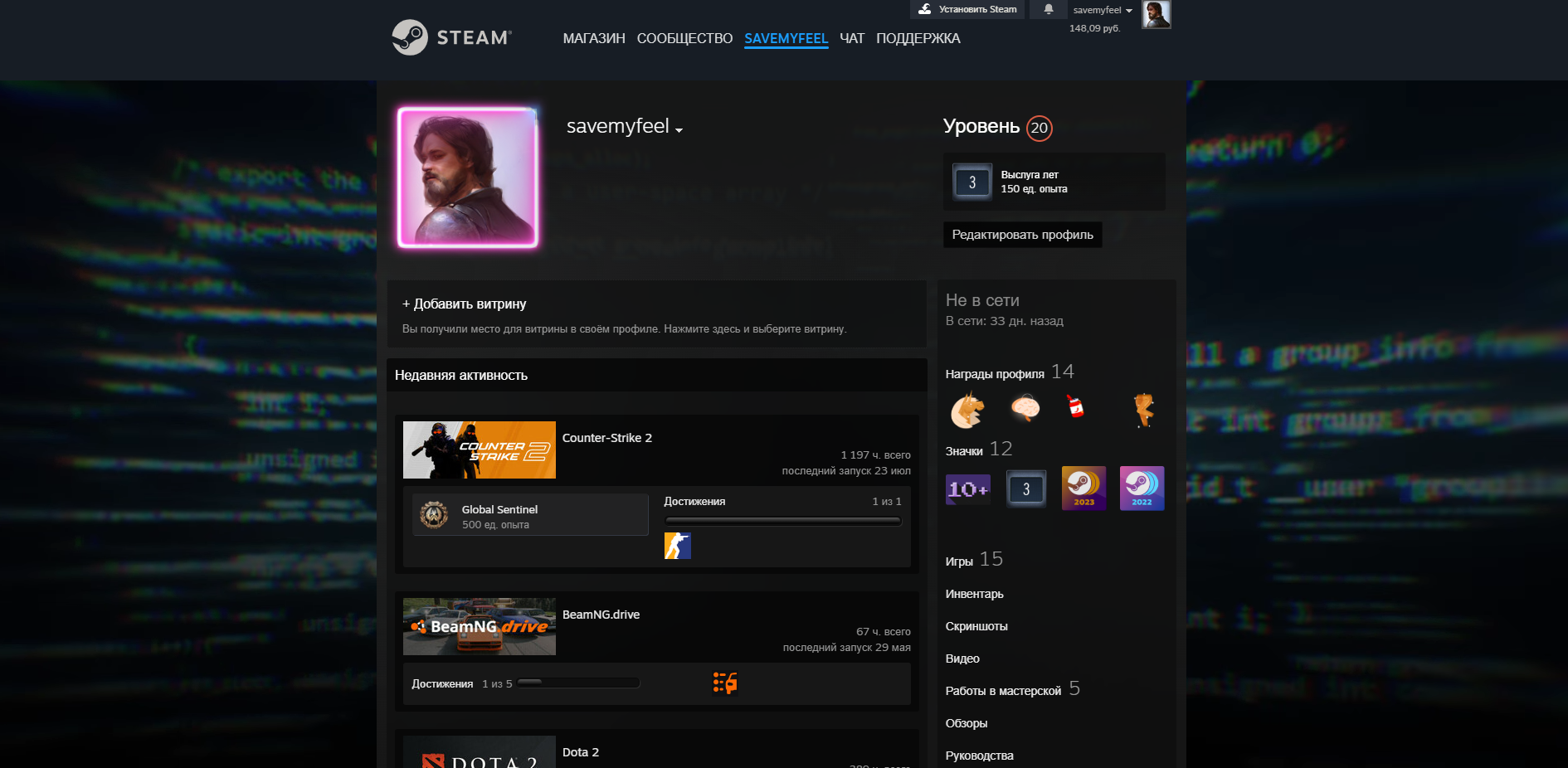
Task: Expand the profile name dropdown arrow
Action: tap(679, 130)
